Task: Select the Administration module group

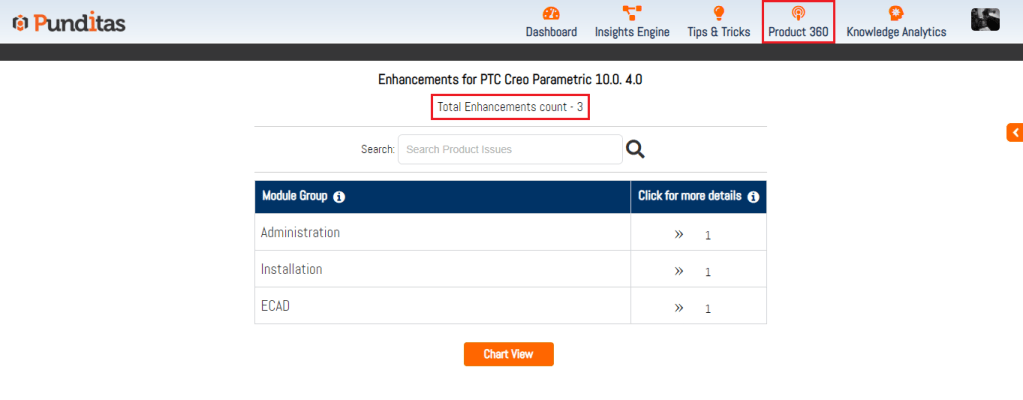Action: pyautogui.click(x=300, y=233)
